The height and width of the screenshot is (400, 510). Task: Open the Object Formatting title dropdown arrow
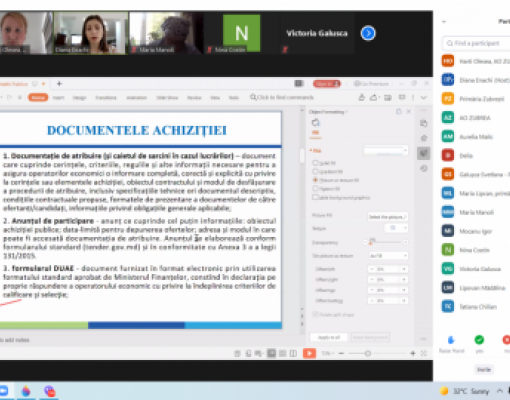click(x=347, y=112)
